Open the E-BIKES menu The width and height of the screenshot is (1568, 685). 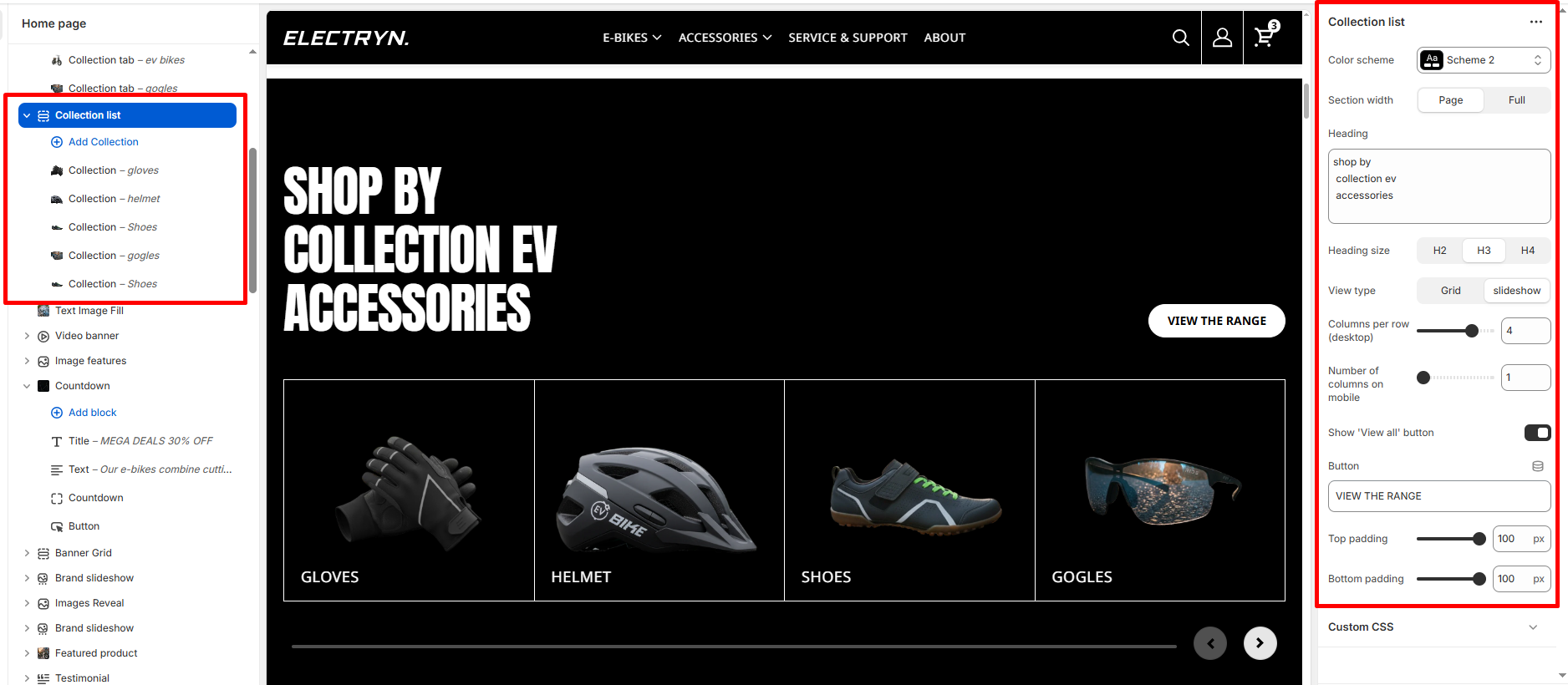(x=632, y=38)
